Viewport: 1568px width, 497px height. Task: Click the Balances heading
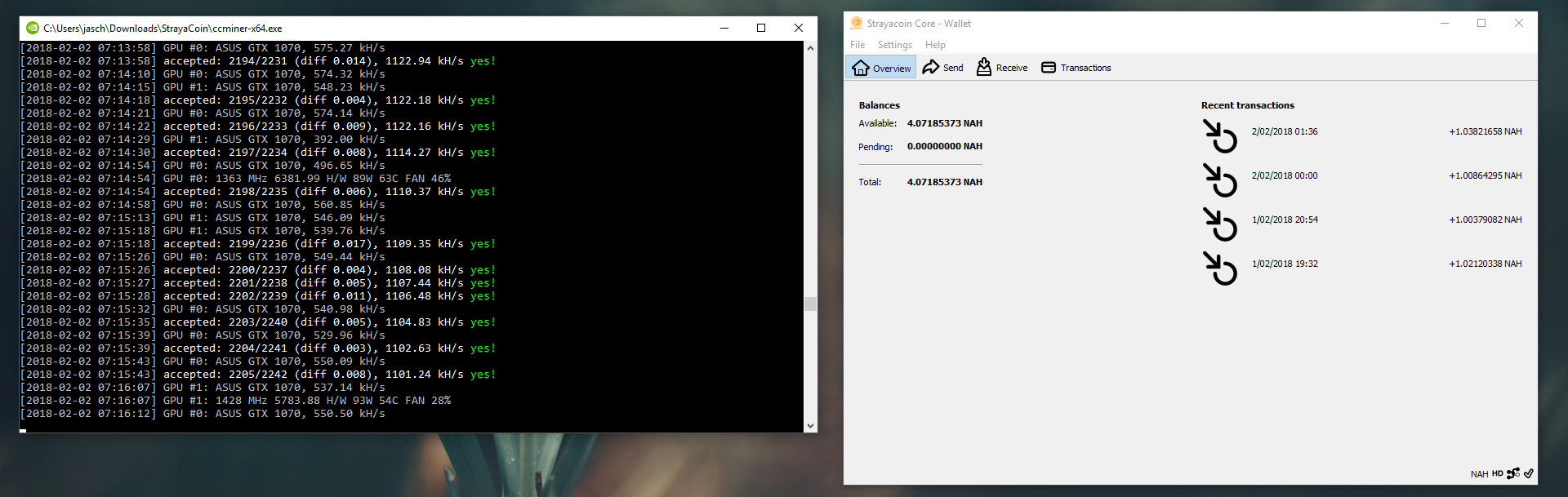click(879, 105)
